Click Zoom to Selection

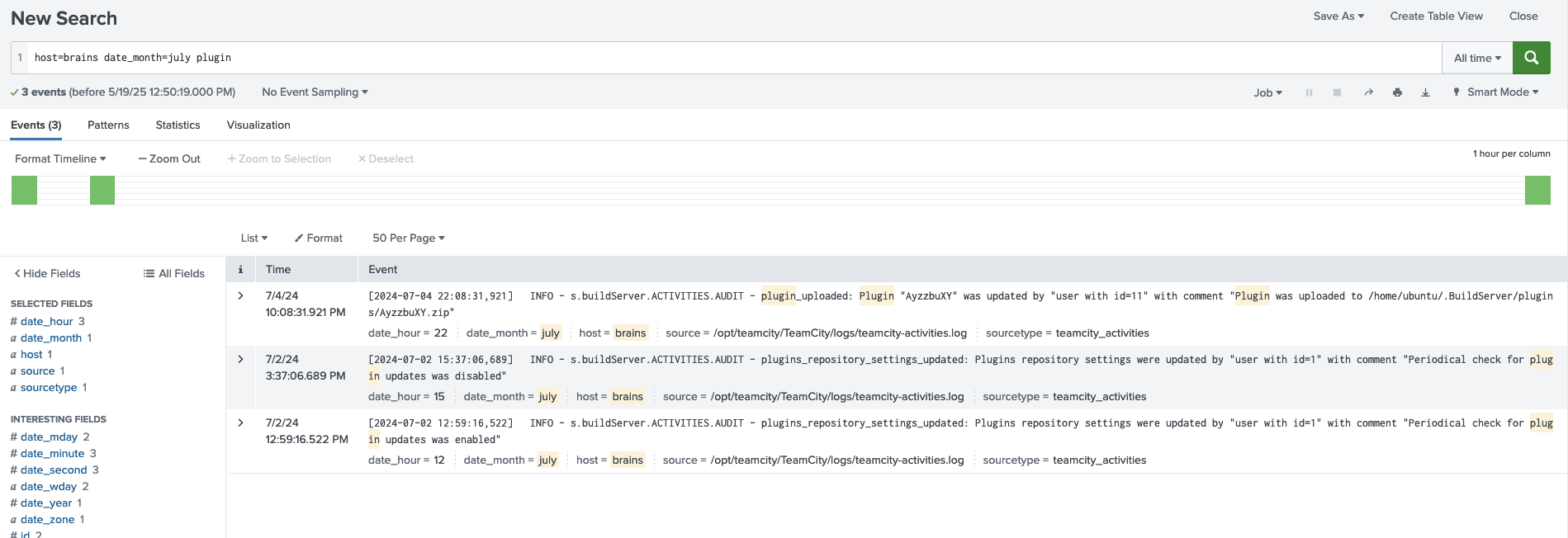click(279, 158)
